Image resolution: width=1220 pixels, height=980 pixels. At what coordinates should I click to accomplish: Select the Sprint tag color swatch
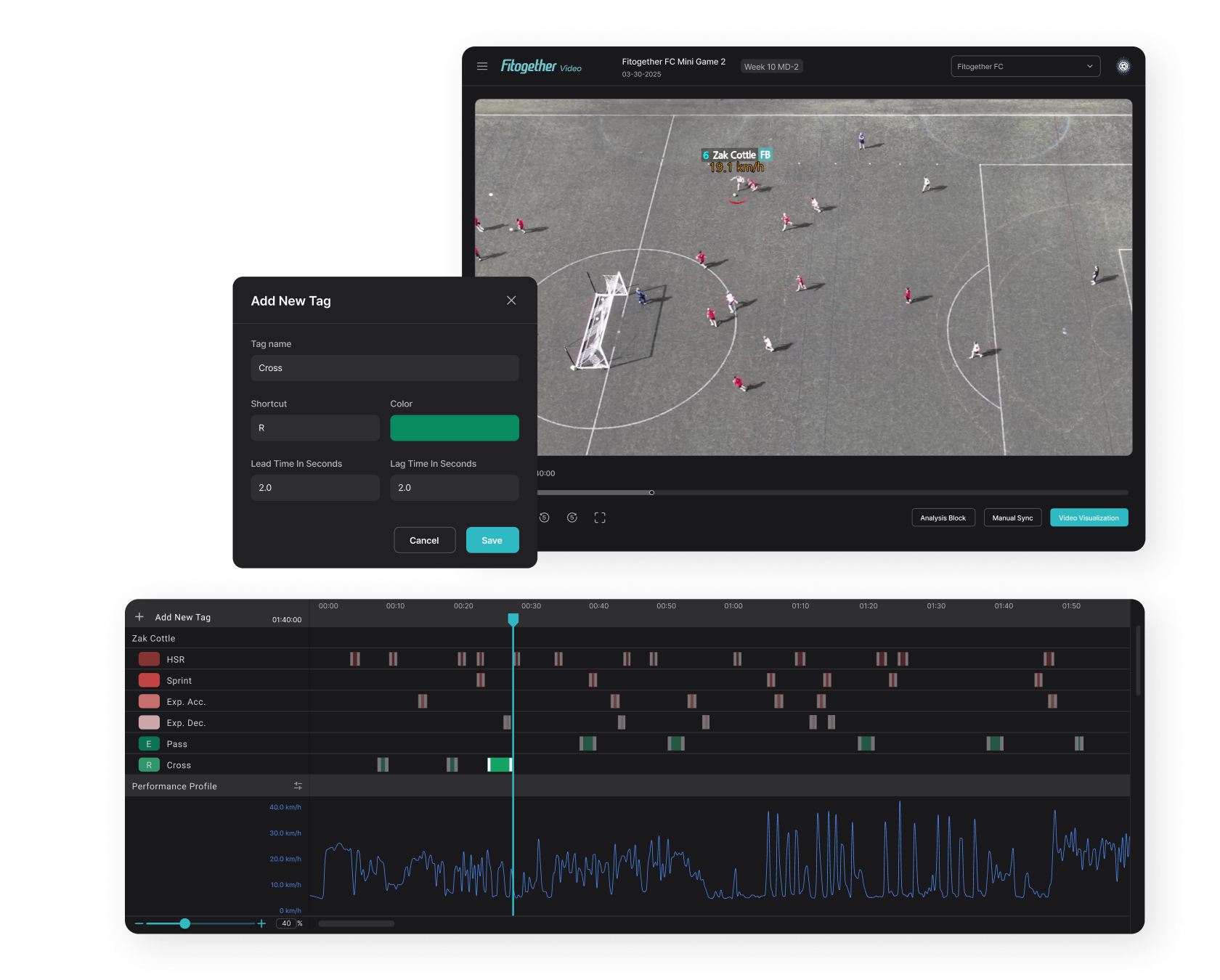[149, 680]
